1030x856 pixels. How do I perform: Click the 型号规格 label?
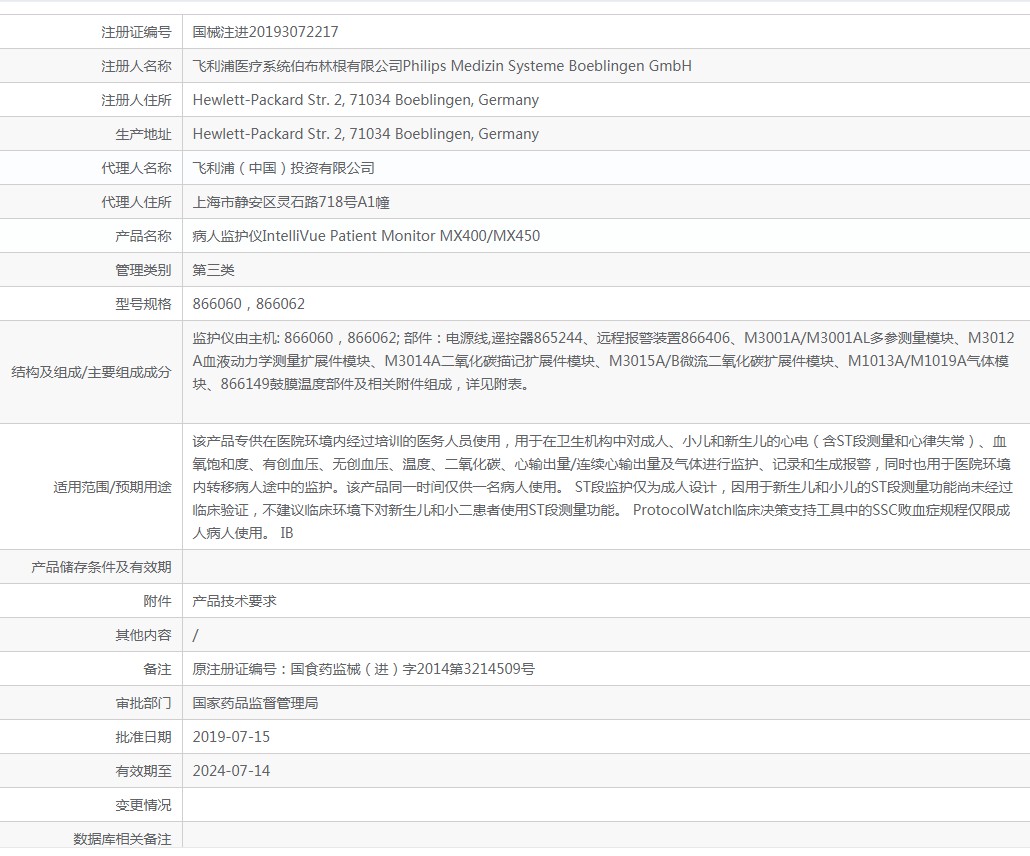click(143, 304)
